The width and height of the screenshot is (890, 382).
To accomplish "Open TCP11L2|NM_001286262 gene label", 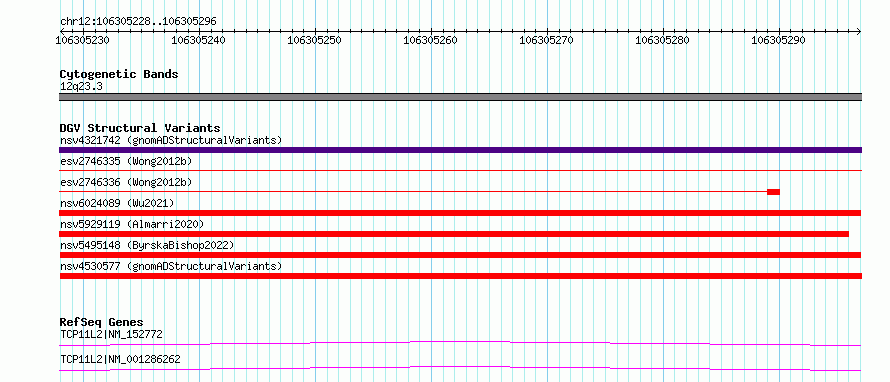I will [x=120, y=360].
